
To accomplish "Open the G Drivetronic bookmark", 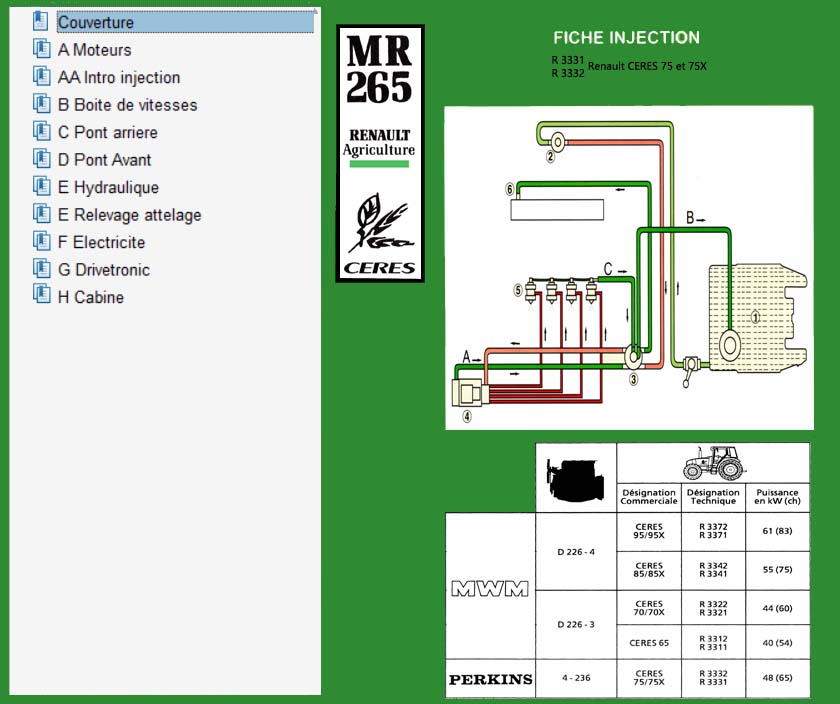I will (104, 269).
